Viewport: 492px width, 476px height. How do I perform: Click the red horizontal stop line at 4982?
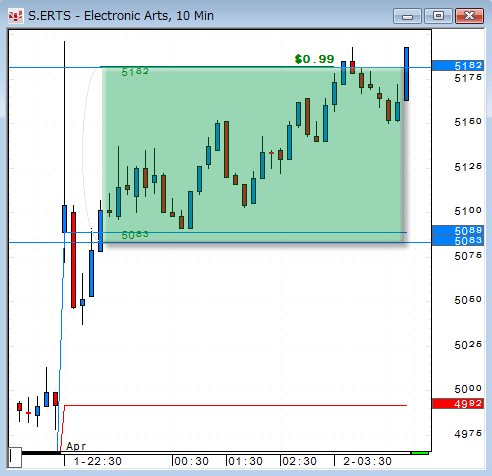235,405
